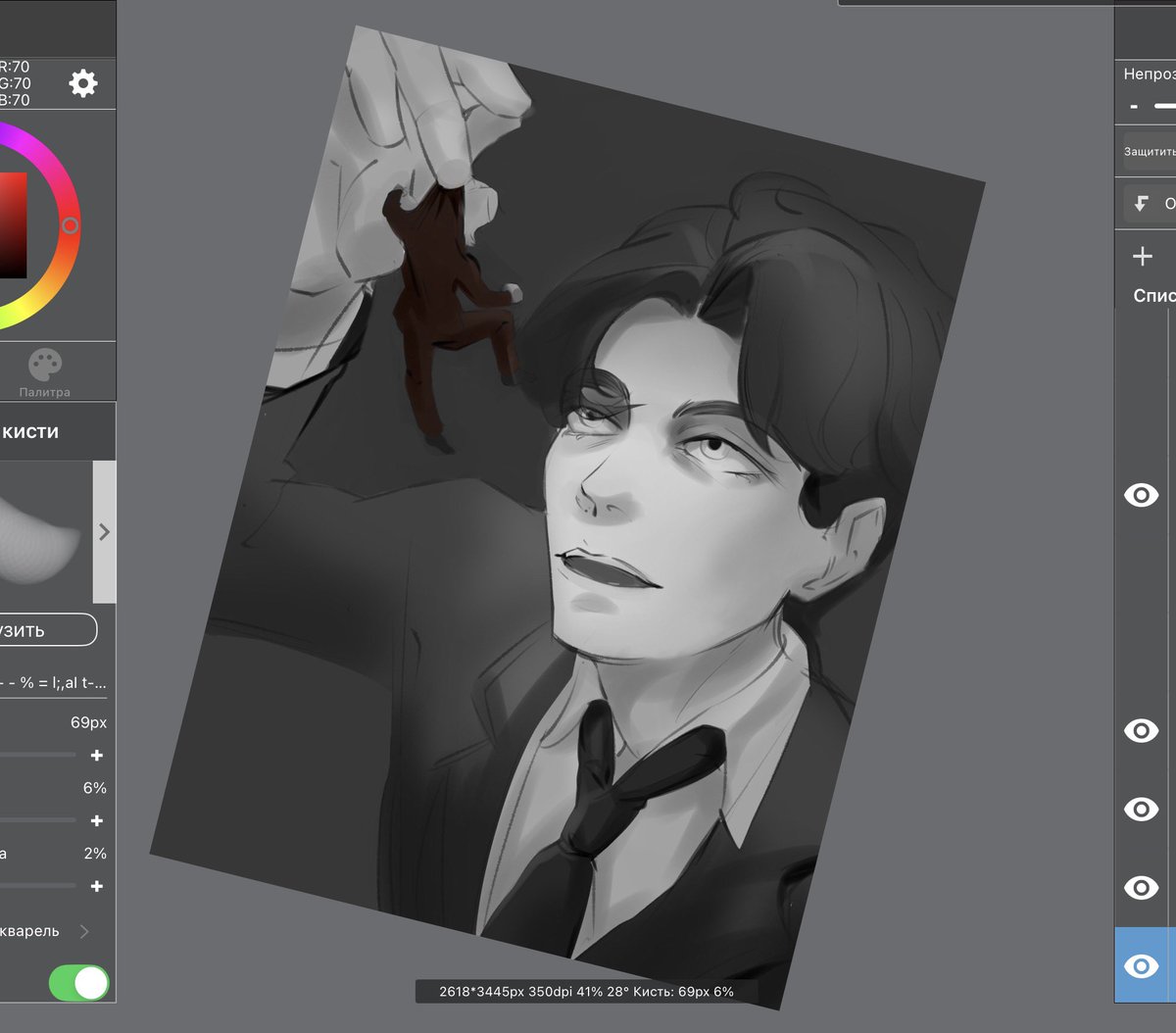Image resolution: width=1176 pixels, height=1033 pixels.
Task: Toggle the Защитить (protect alpha) option
Action: tap(1150, 152)
